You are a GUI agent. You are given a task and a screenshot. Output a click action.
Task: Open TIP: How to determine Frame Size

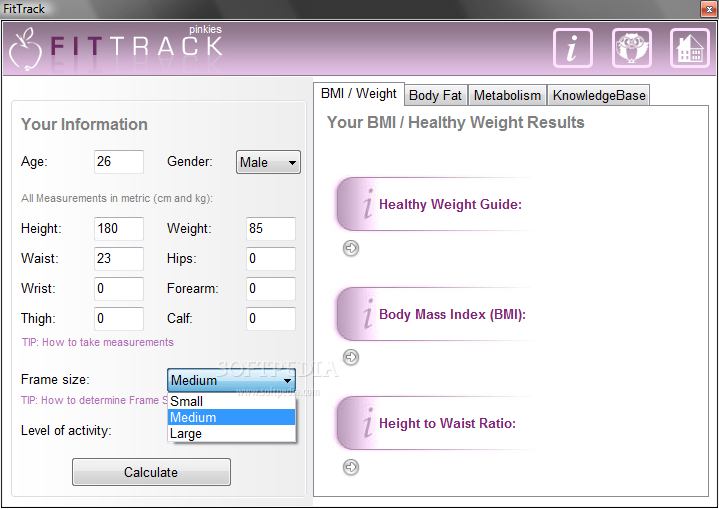click(94, 400)
